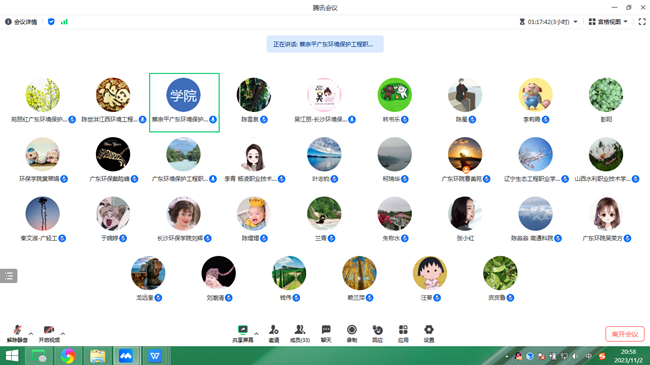Start recording (录制) the meeting
This screenshot has width=650, height=365.
[x=352, y=334]
